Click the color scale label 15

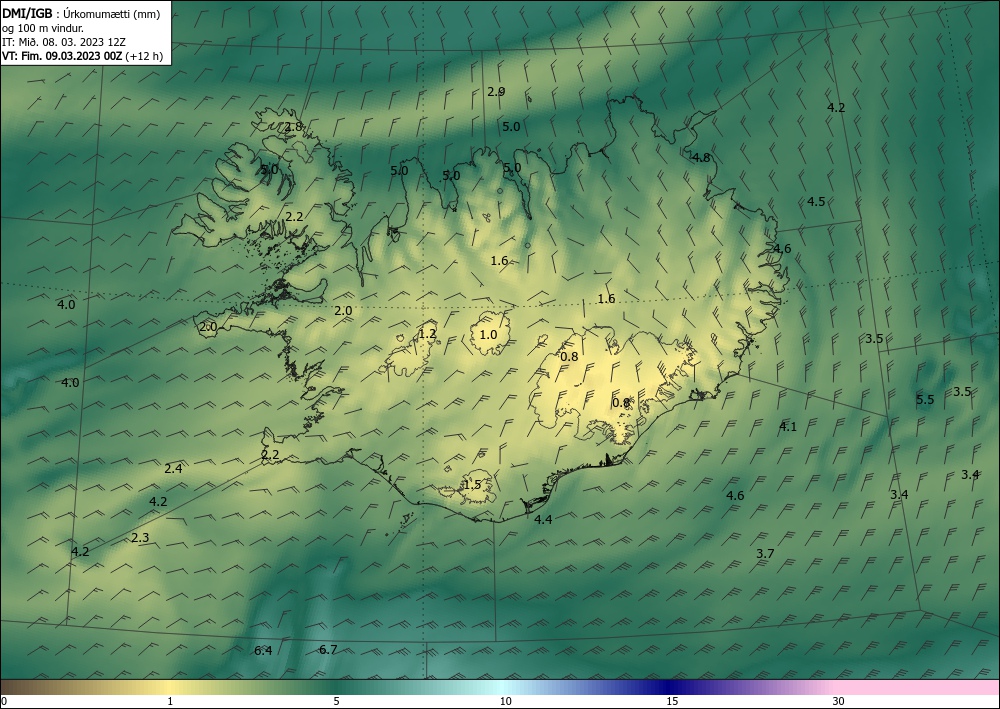[672, 702]
